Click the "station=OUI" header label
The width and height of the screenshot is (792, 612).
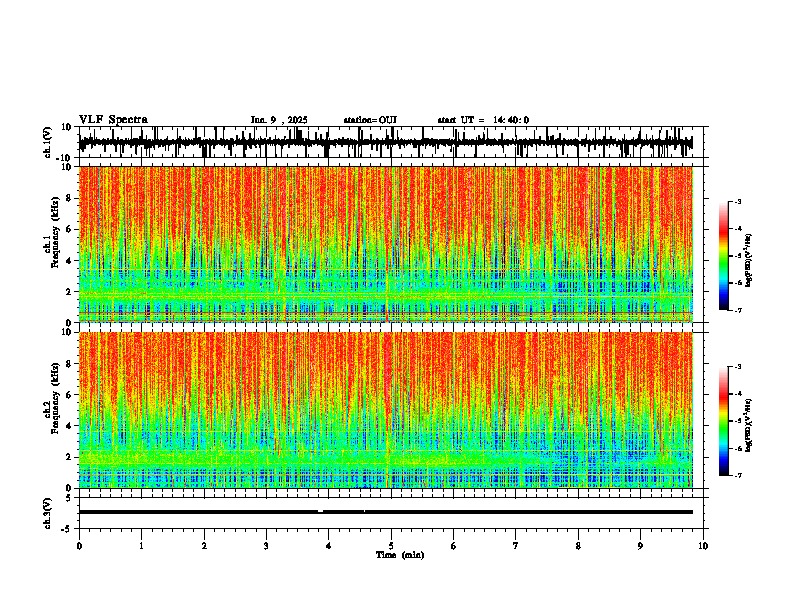pyautogui.click(x=370, y=120)
